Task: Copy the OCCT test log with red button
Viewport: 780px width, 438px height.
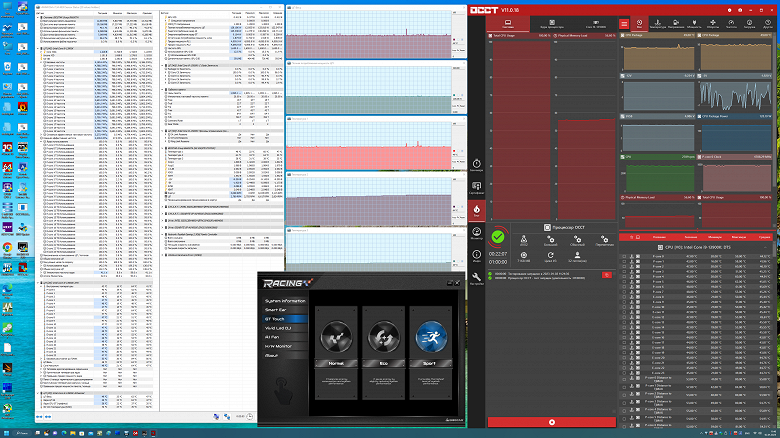Action: click(x=606, y=275)
